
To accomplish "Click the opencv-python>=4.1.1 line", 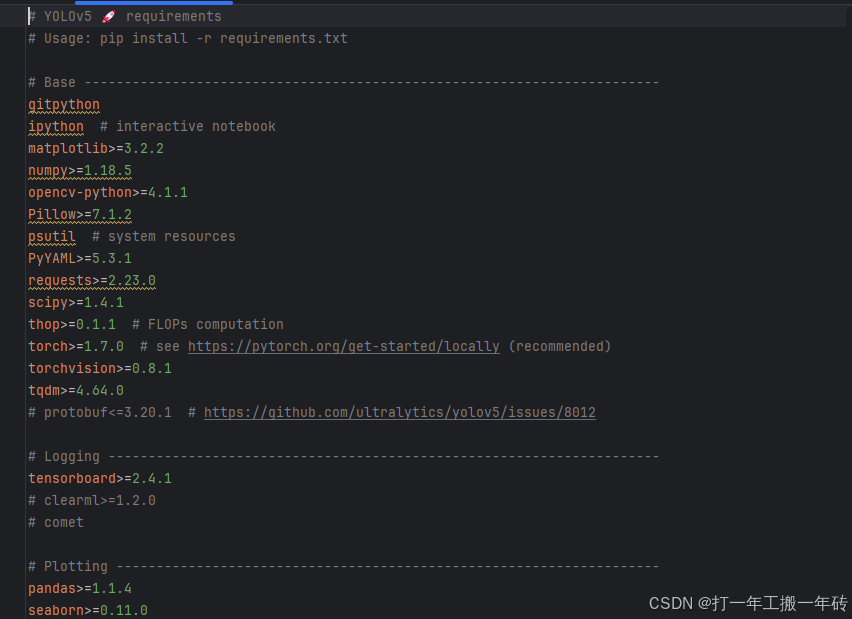I will point(108,192).
